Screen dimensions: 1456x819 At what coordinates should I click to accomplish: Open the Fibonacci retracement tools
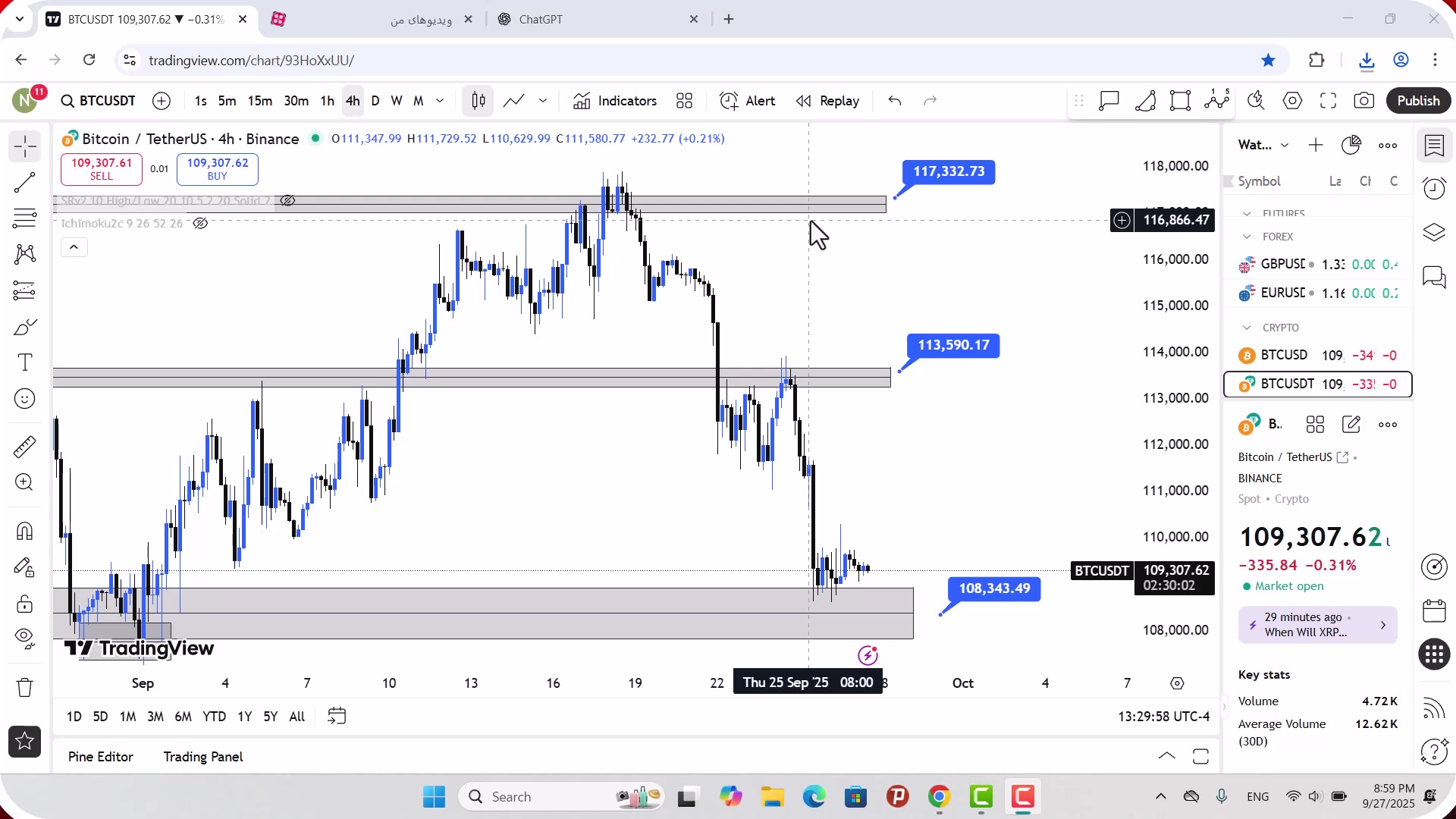[x=24, y=218]
